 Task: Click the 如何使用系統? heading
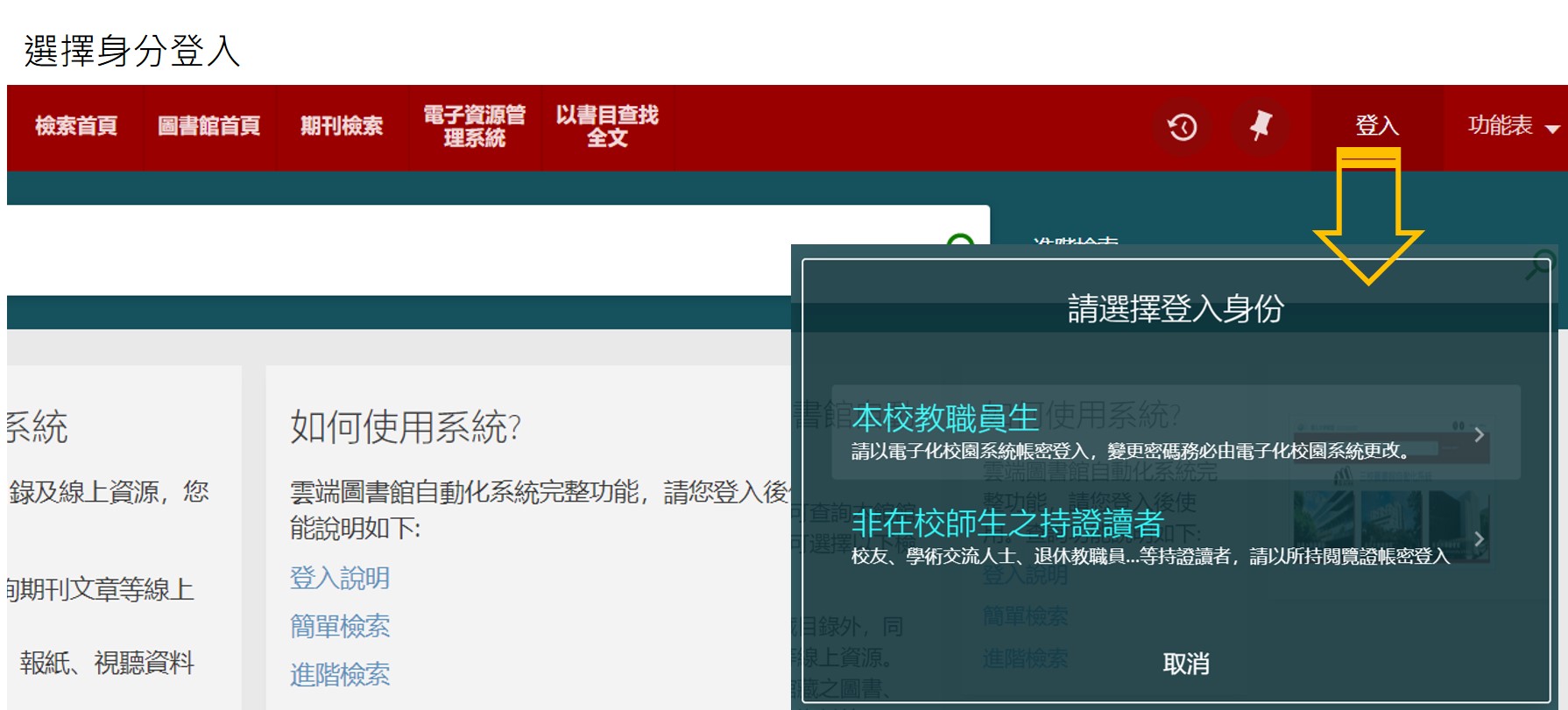pos(406,427)
